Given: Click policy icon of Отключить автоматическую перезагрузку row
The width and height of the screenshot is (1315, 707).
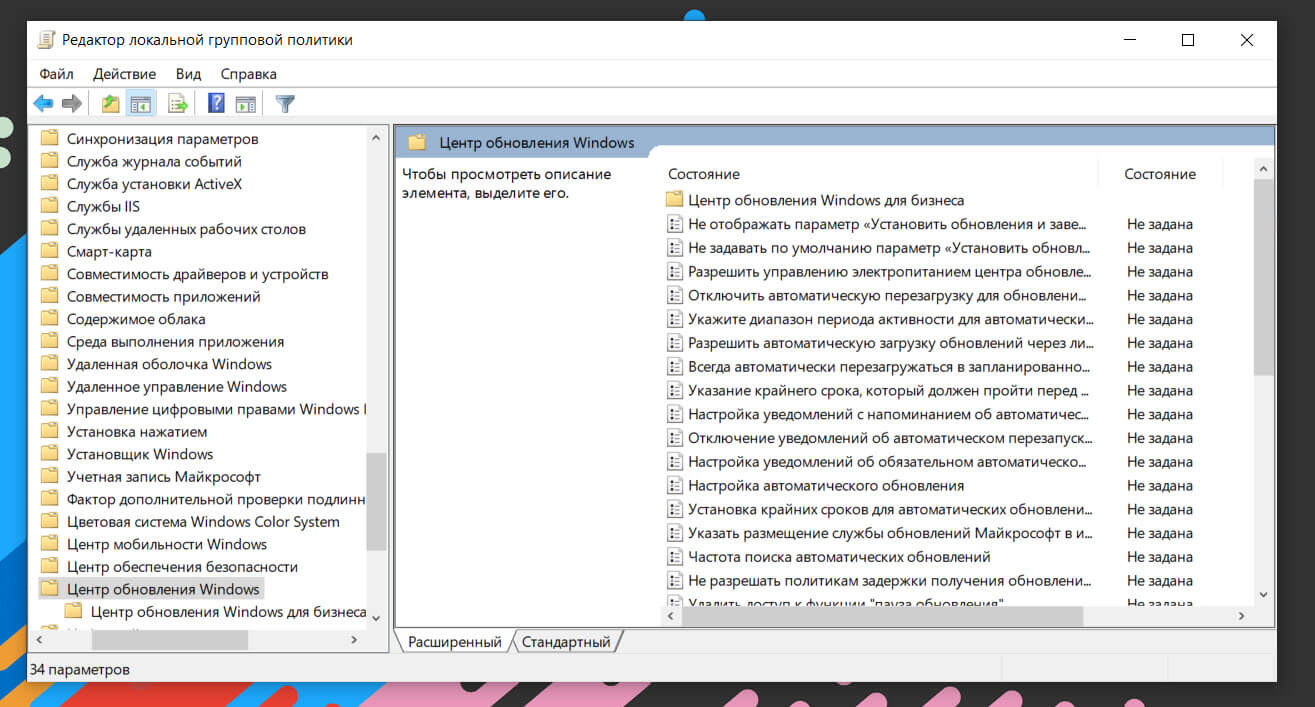Looking at the screenshot, I should [675, 295].
